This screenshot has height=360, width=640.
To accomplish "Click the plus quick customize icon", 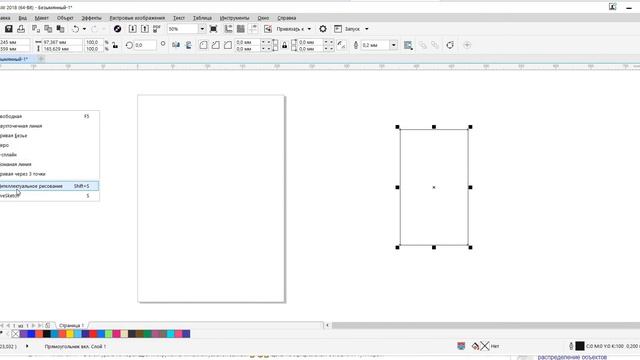I will point(467,45).
